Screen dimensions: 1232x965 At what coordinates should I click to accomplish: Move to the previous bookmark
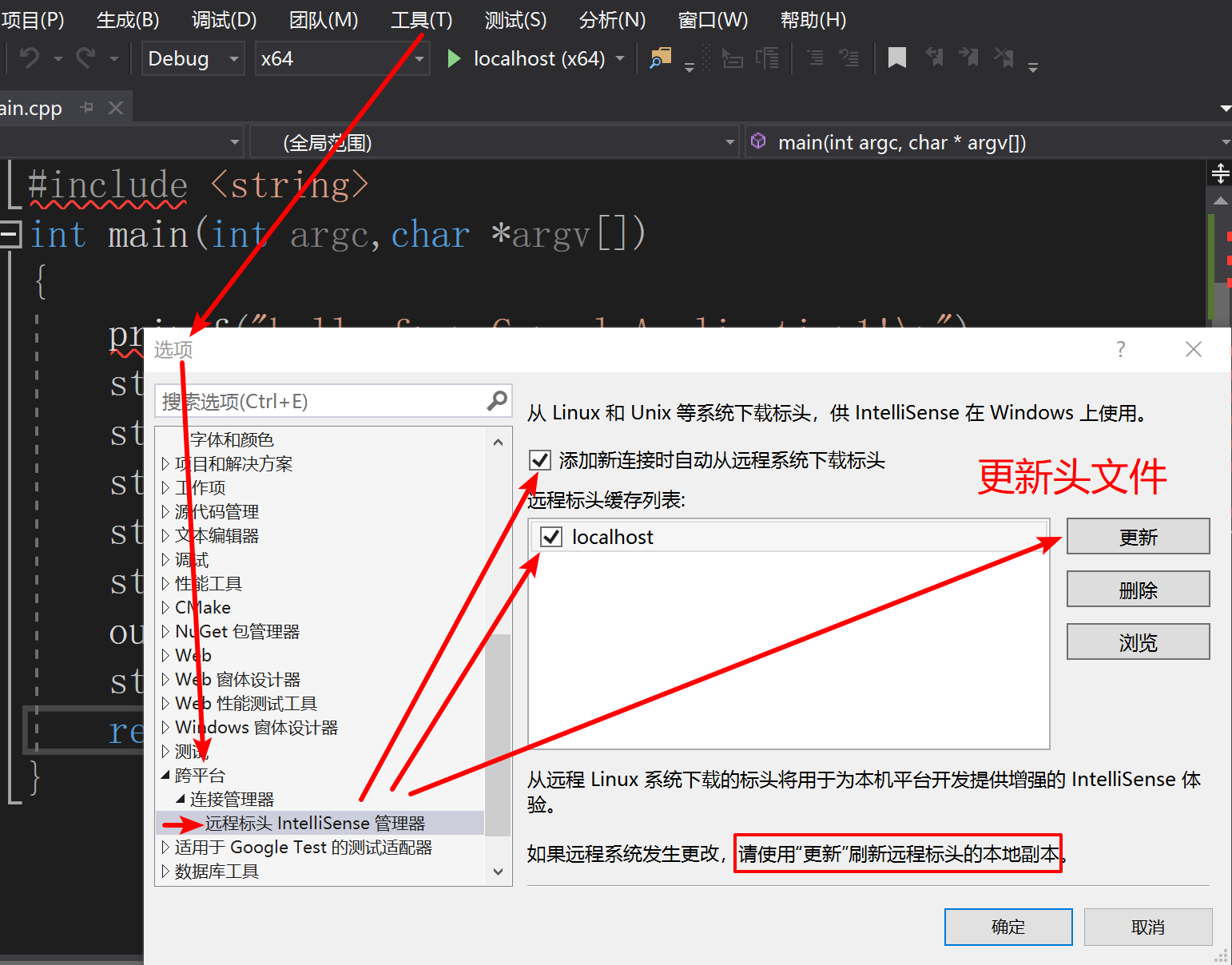(934, 58)
